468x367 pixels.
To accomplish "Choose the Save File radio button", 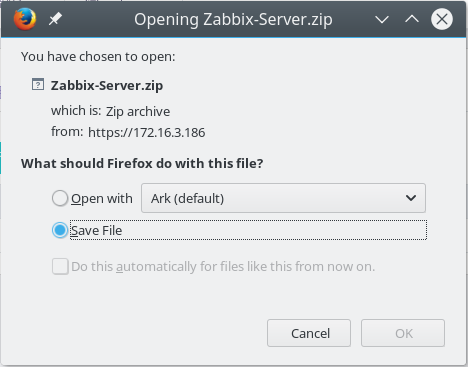I will (x=60, y=230).
